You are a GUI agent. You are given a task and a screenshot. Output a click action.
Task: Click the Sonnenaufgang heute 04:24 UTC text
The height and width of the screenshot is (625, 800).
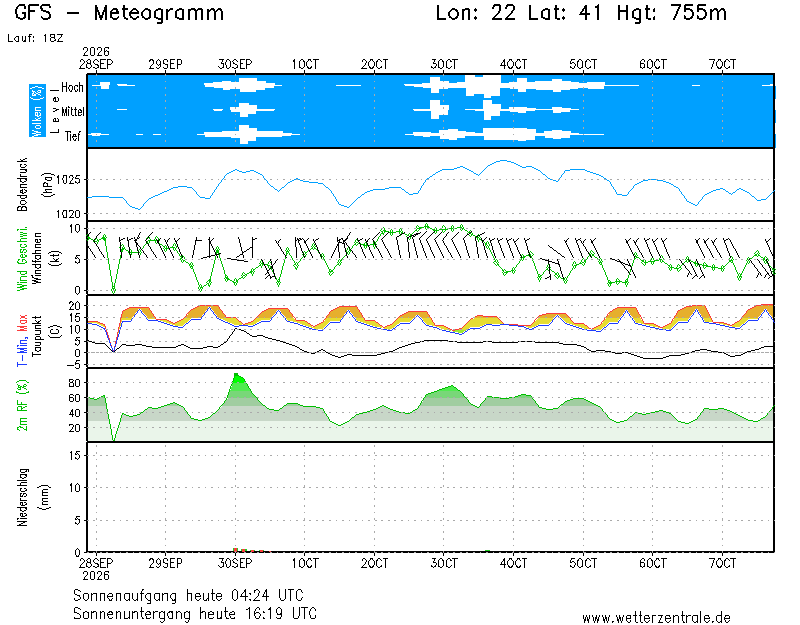[188, 595]
